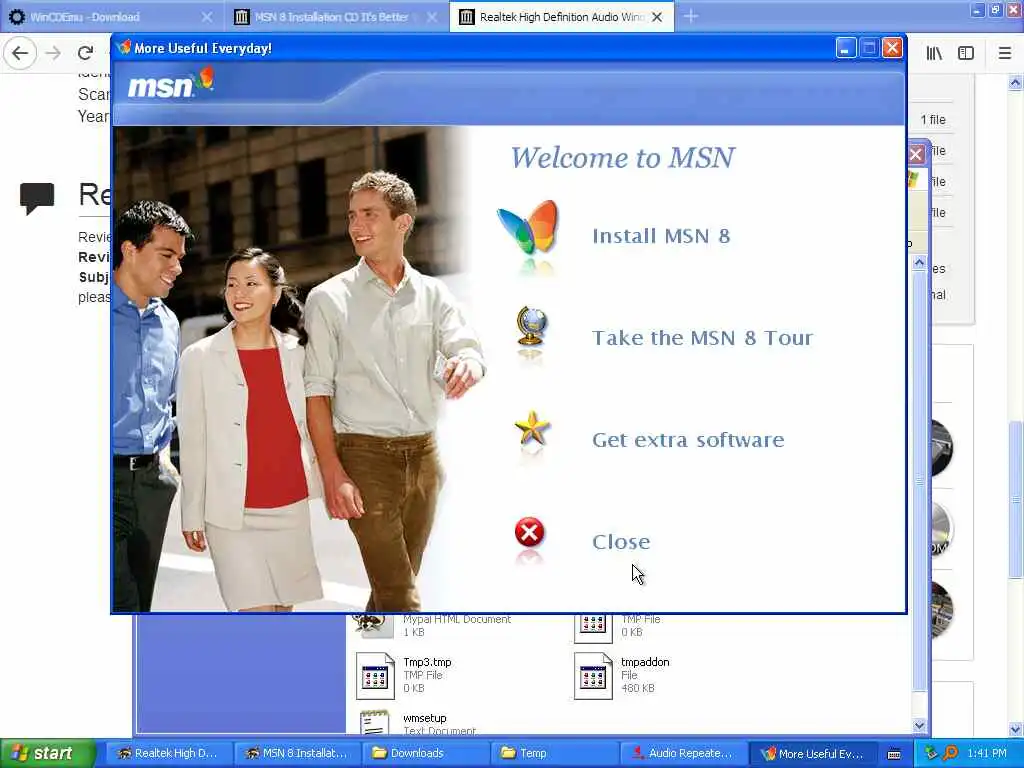Close the Realtek High Definition Audio tab
The height and width of the screenshot is (768, 1024).
pos(658,17)
